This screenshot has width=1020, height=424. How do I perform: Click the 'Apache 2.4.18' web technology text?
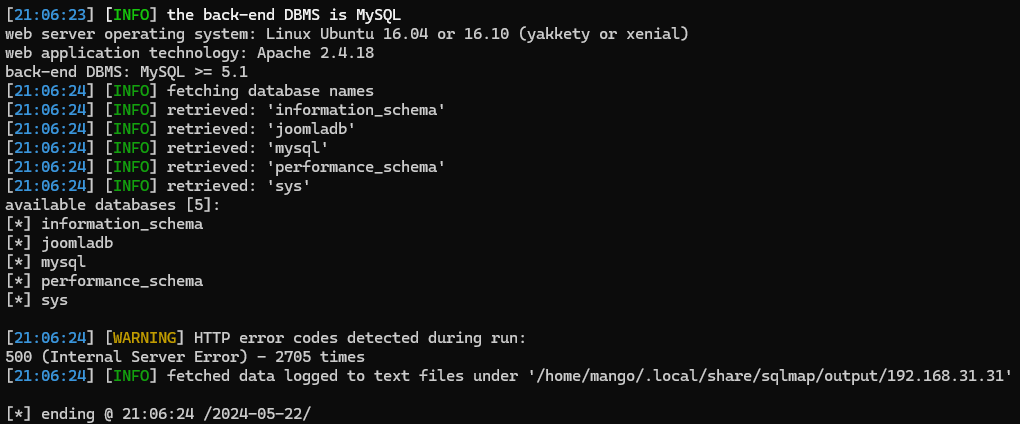click(x=315, y=53)
